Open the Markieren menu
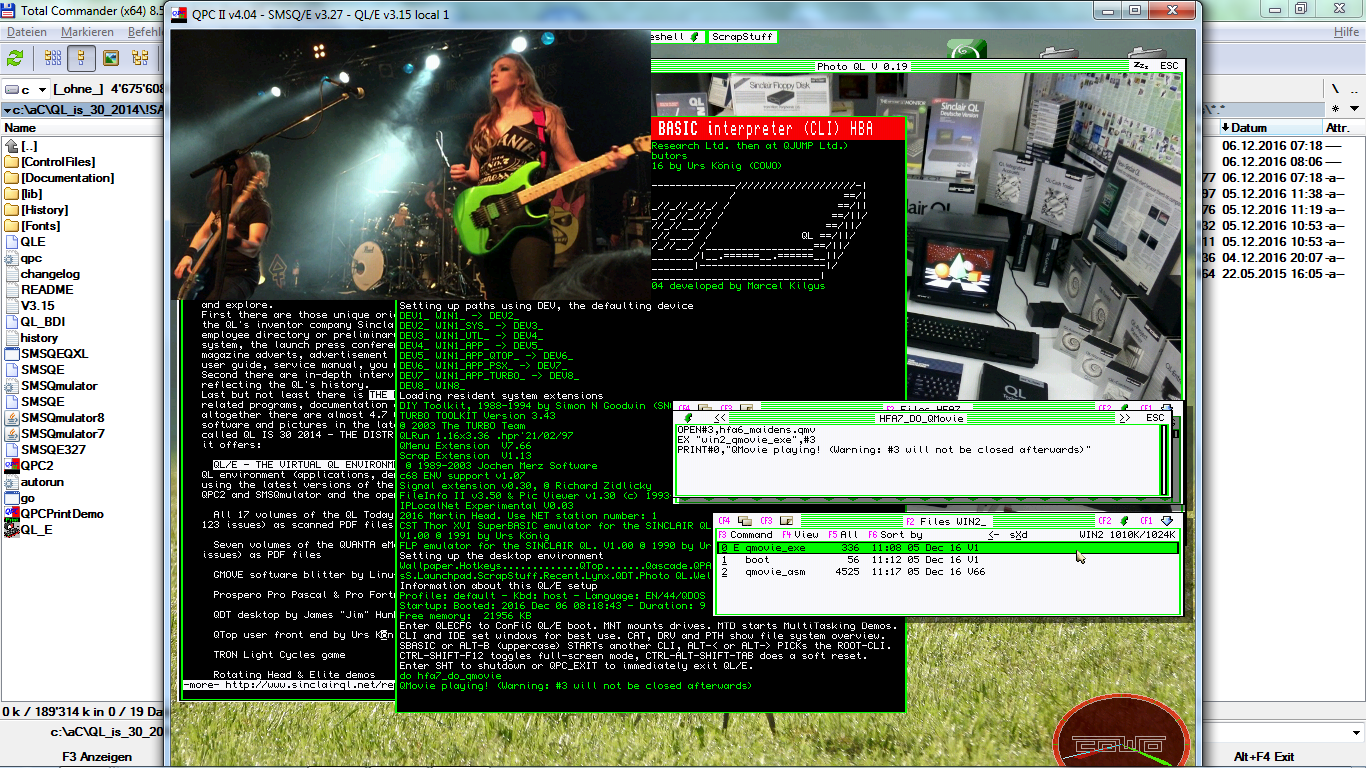The width and height of the screenshot is (1366, 768). [87, 32]
